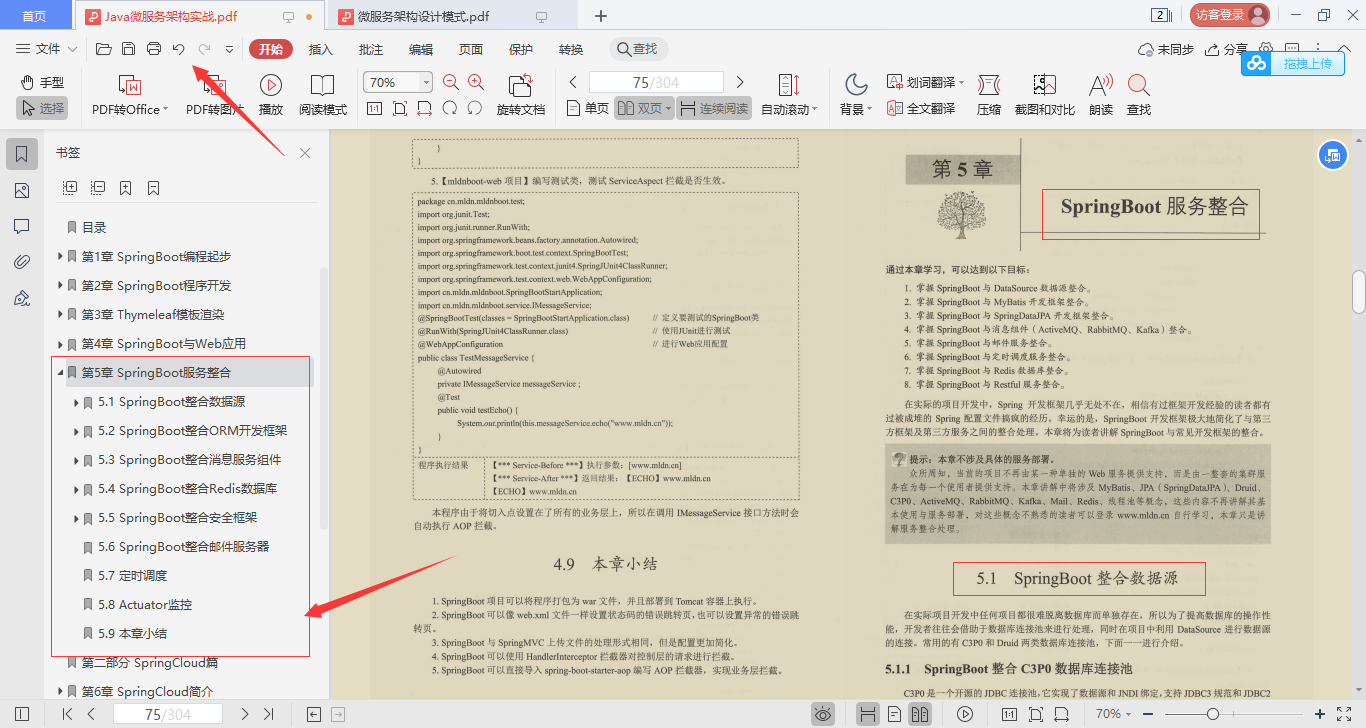This screenshot has height=728, width=1366.
Task: Start the 播放 slideshow
Action: click(x=270, y=96)
